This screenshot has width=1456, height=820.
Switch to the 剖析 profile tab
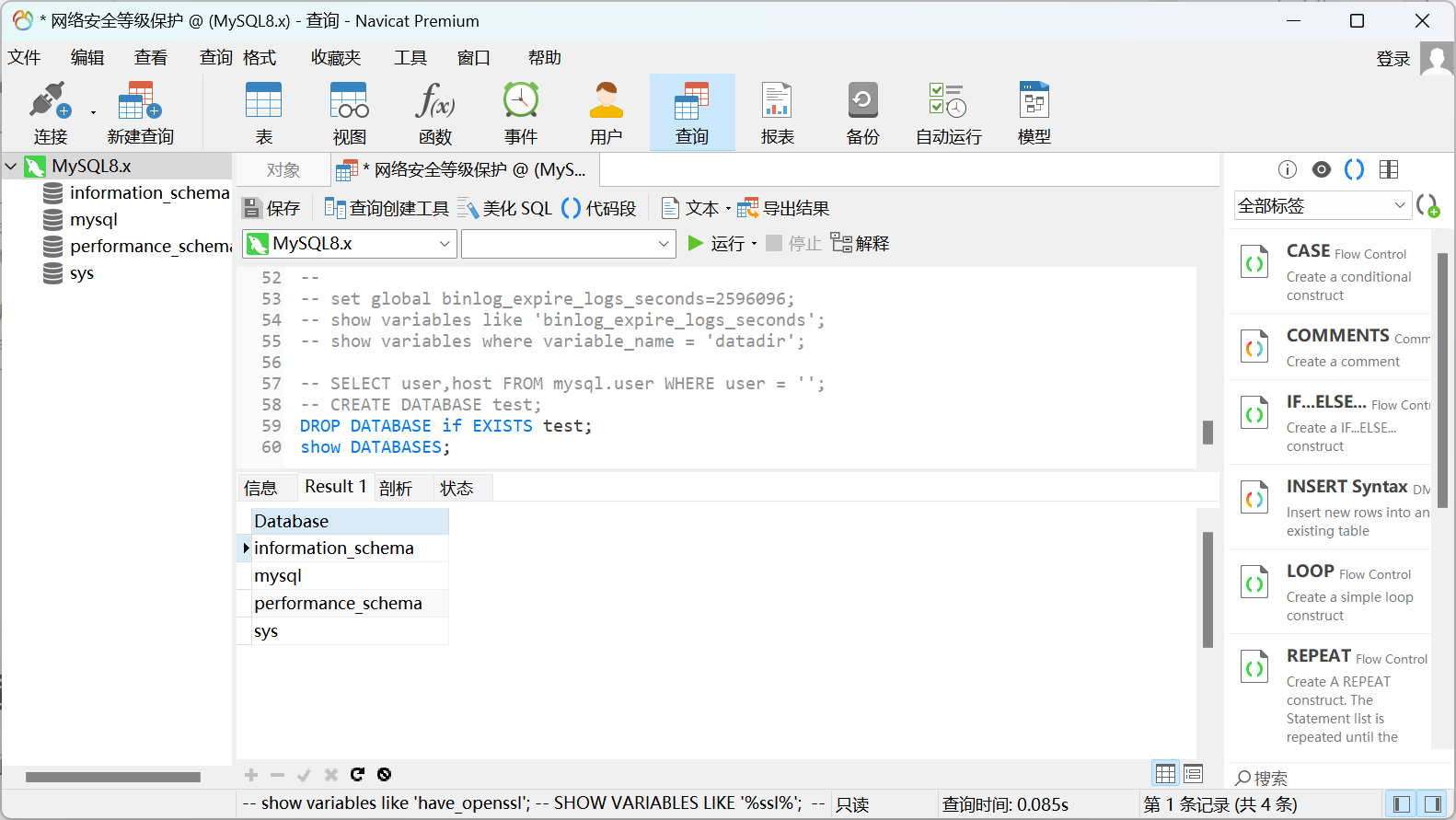[396, 488]
